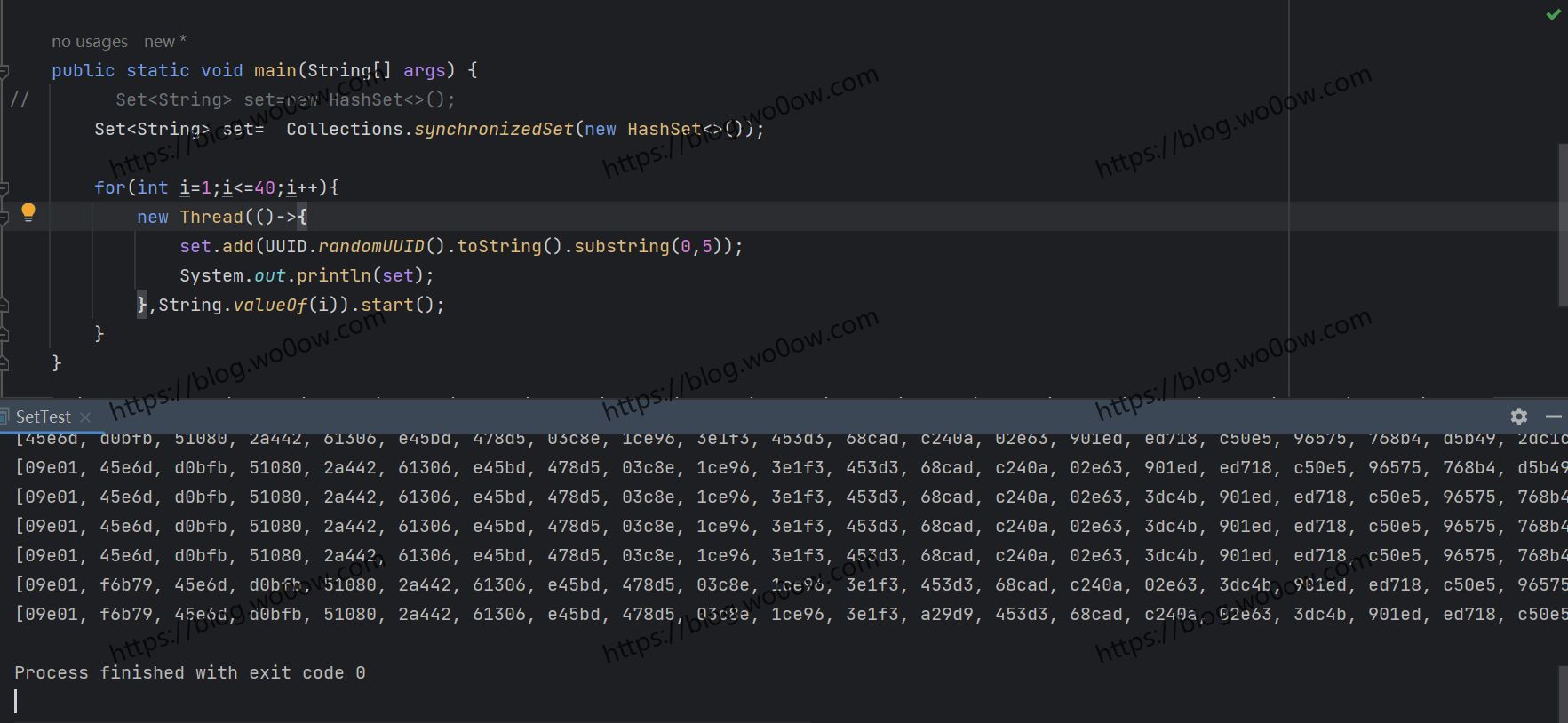The width and height of the screenshot is (1568, 723).
Task: Click the main method's closing fold marker
Action: tap(4, 362)
